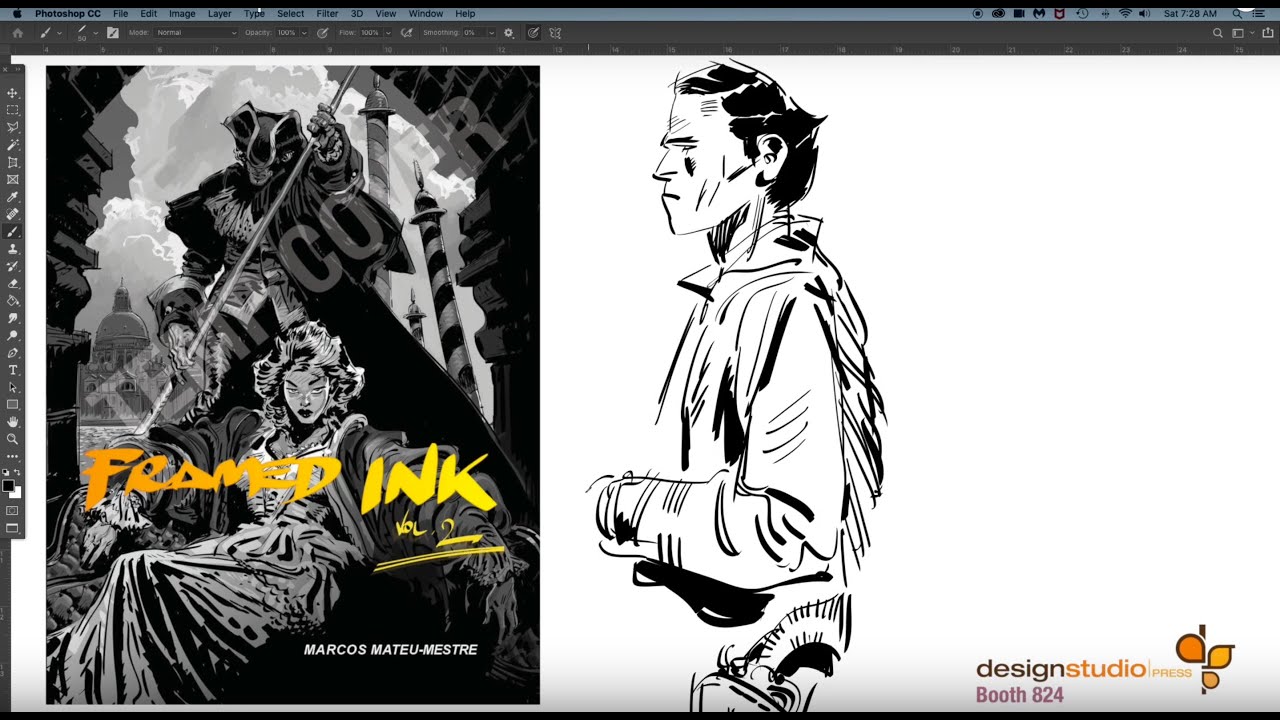Select the Eraser tool
This screenshot has width=1280, height=720.
pyautogui.click(x=13, y=283)
